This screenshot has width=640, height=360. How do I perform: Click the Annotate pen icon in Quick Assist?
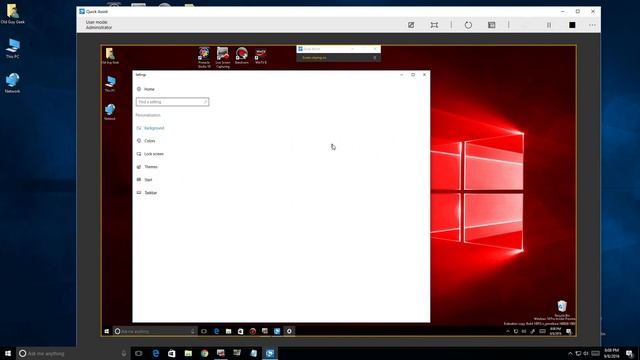coord(411,25)
